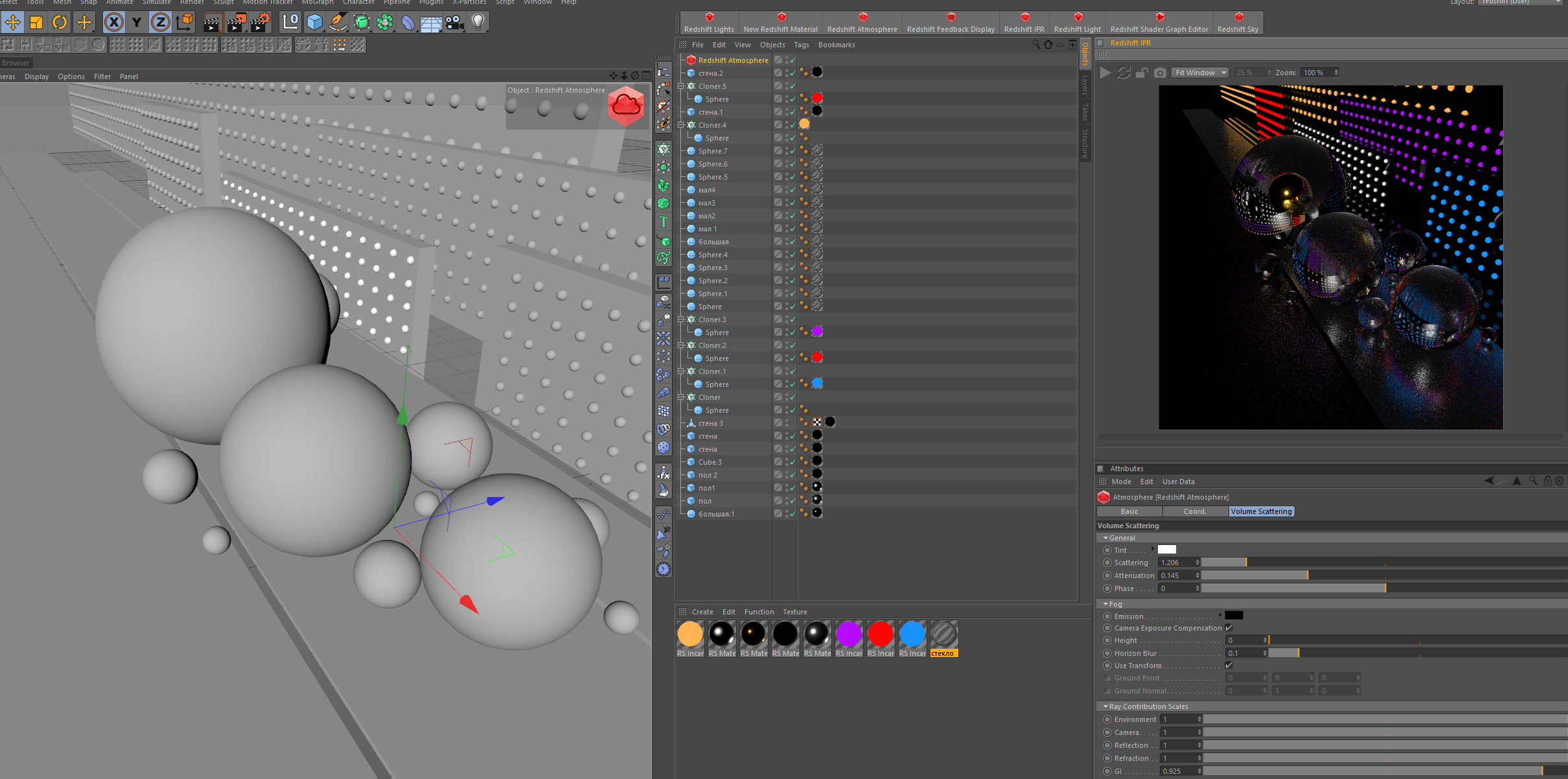
Task: Click the IPR snapshot camera icon
Action: tap(1160, 73)
